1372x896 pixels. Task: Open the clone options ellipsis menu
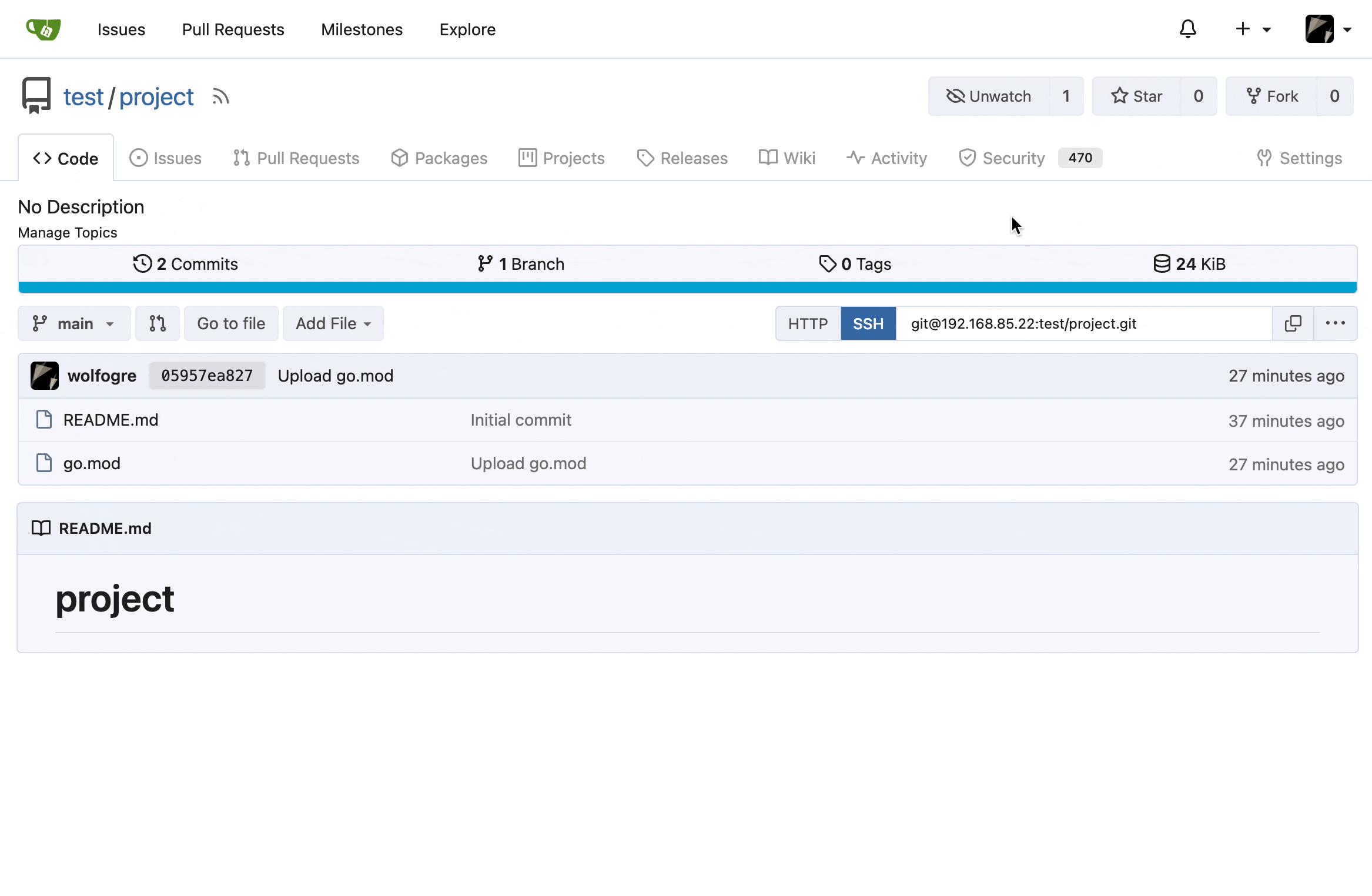tap(1336, 323)
